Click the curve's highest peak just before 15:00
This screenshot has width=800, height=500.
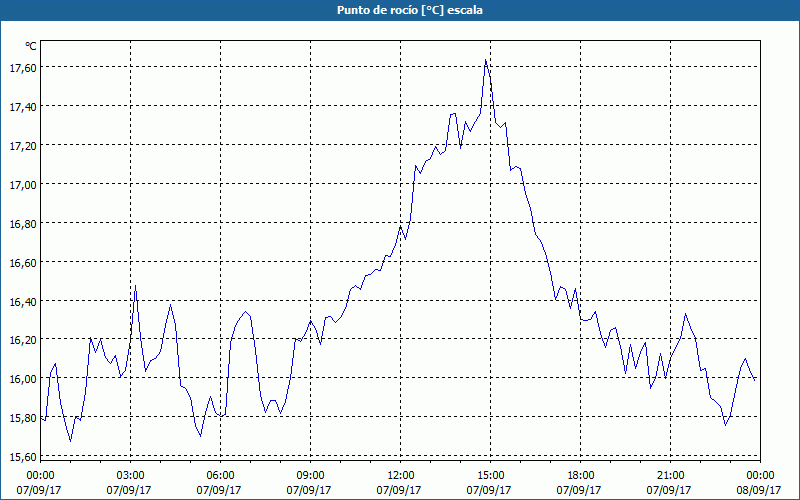485,60
